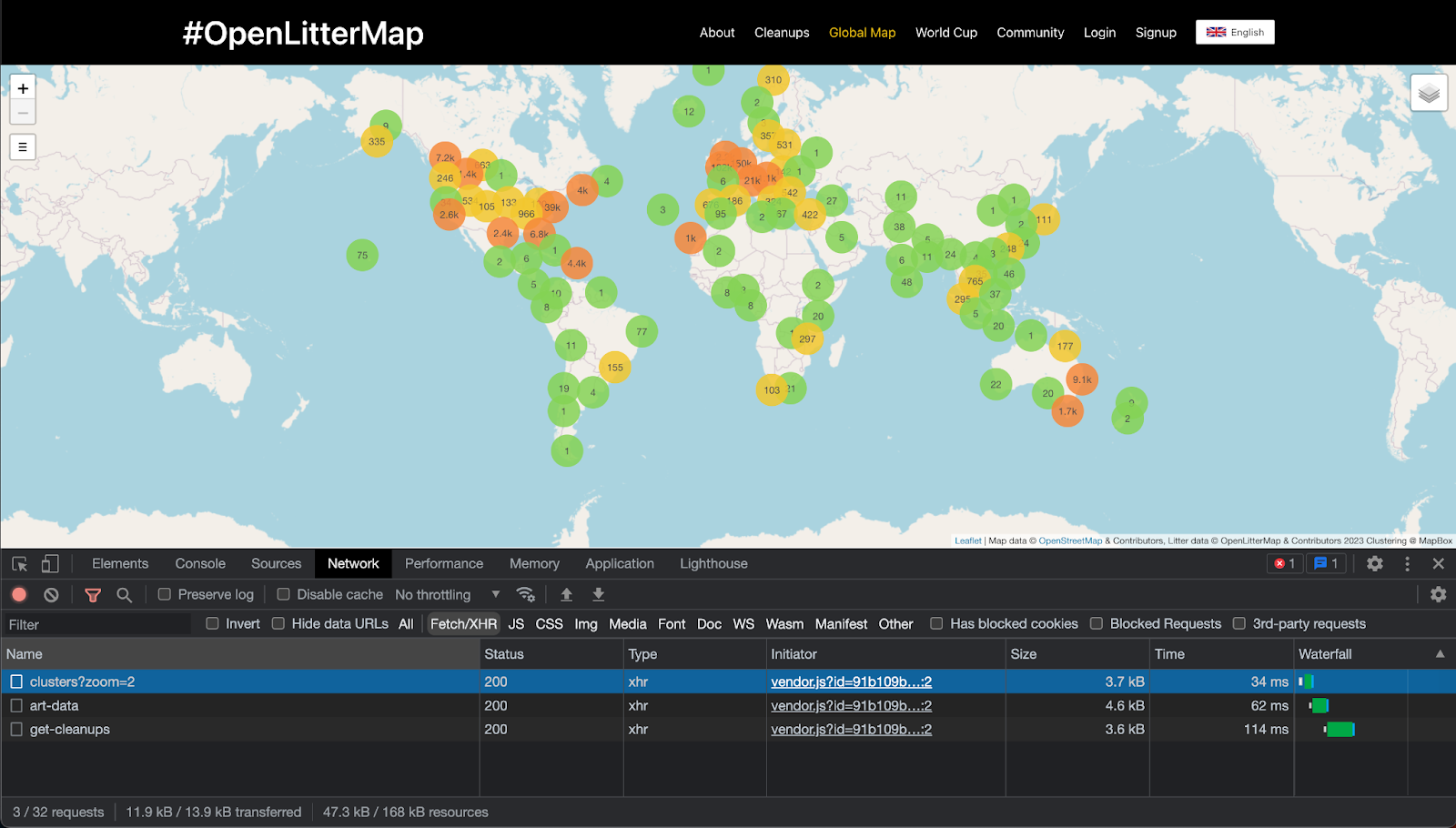Enable the Preserve log checkbox
The image size is (1456, 828).
165,595
